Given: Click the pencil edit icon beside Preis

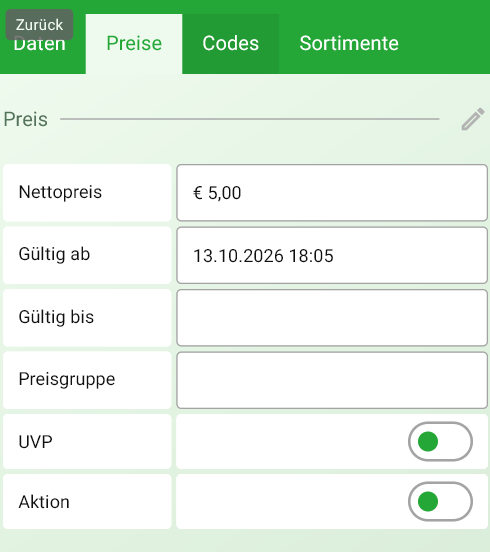Looking at the screenshot, I should click(473, 119).
